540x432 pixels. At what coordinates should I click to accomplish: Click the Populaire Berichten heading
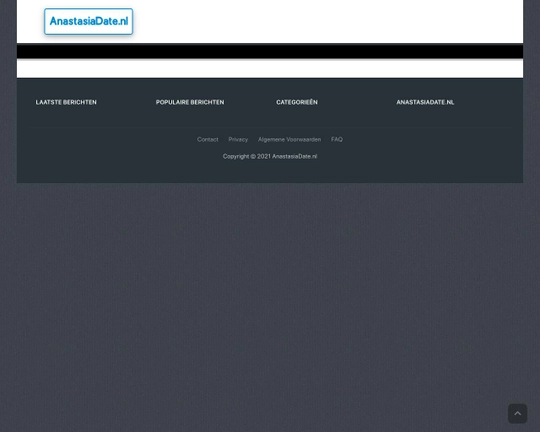coord(190,102)
